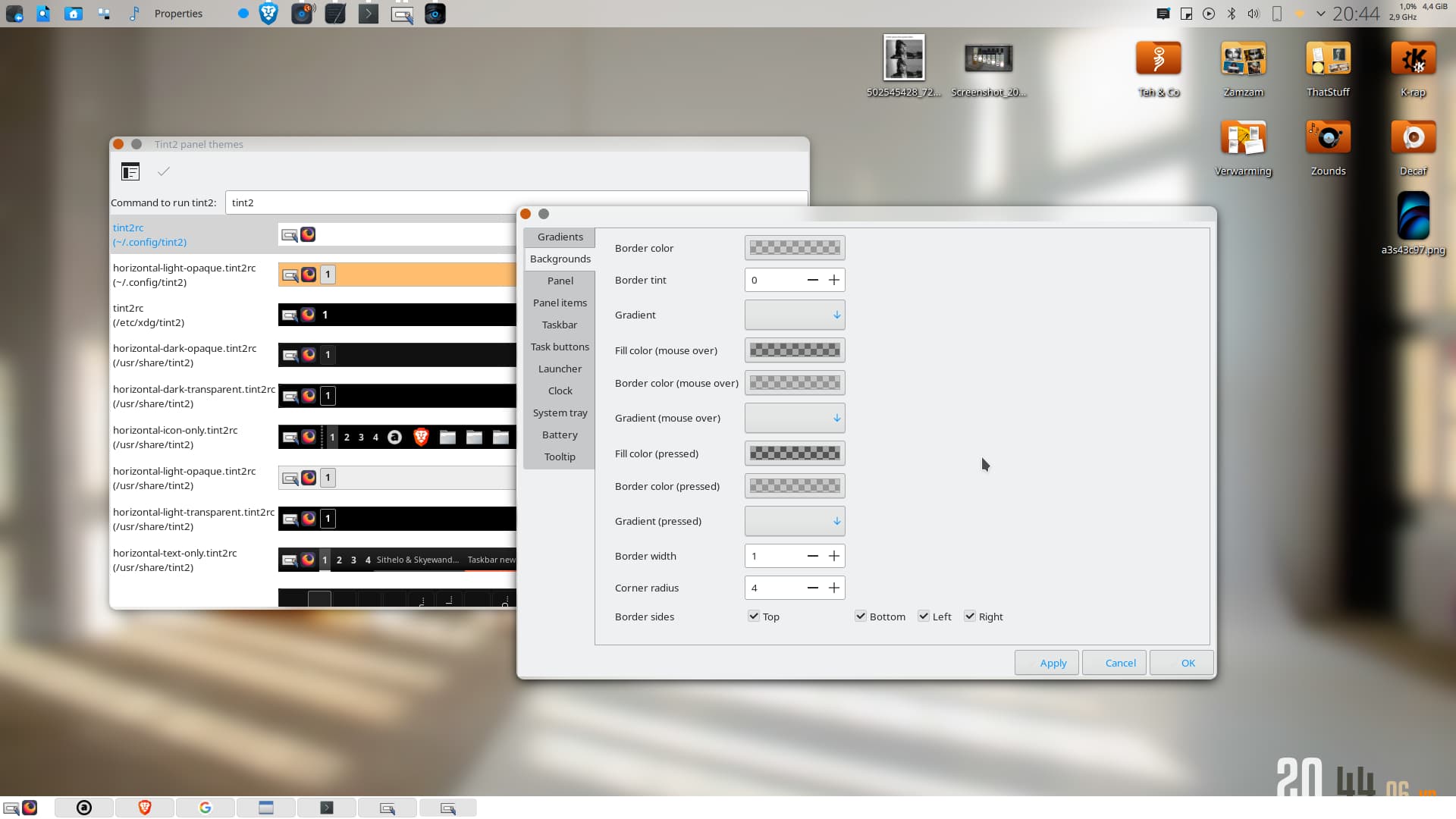Screen dimensions: 1456x819
Task: Click the Firefox launcher in the bottom panel
Action: point(30,808)
